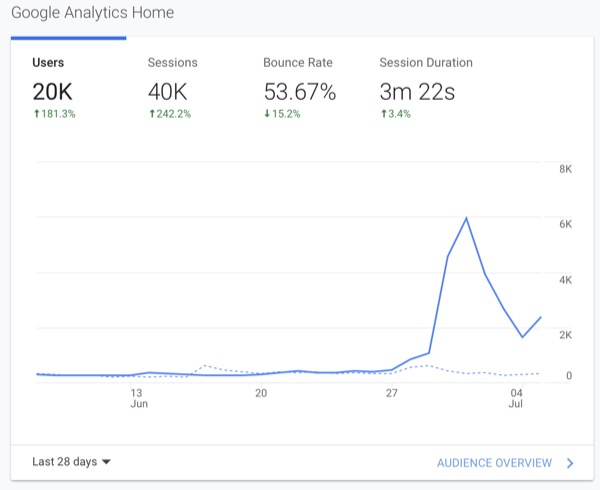This screenshot has width=600, height=490.
Task: Open the AUDIENCE OVERVIEW link
Action: point(494,463)
